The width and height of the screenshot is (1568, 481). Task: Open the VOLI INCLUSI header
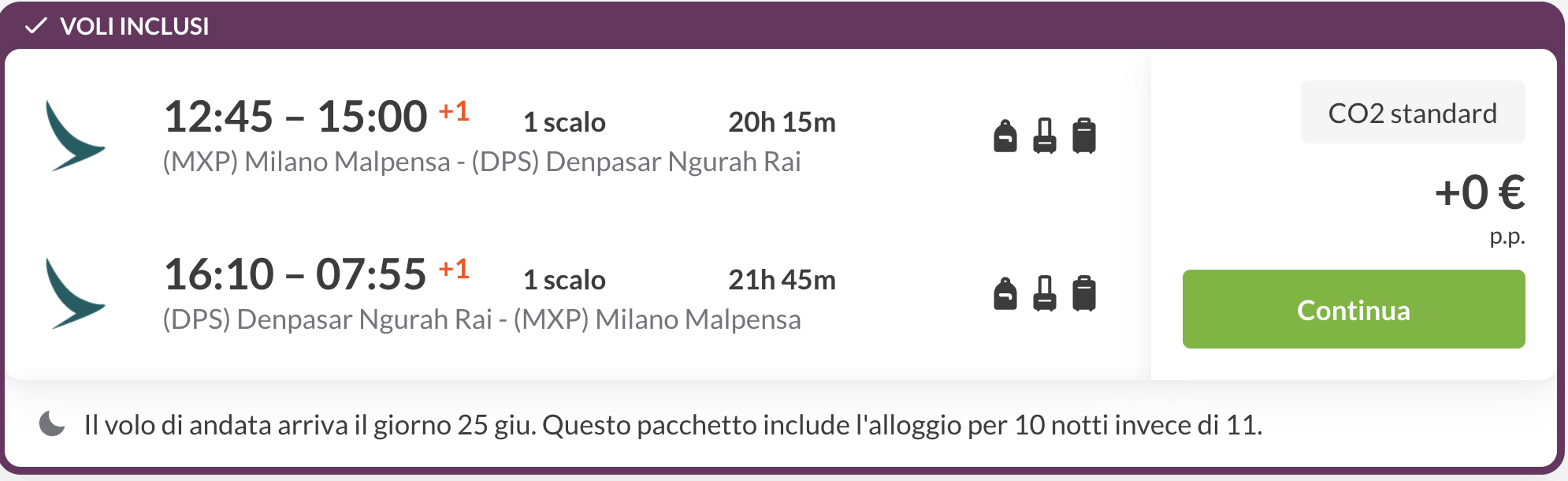[135, 26]
